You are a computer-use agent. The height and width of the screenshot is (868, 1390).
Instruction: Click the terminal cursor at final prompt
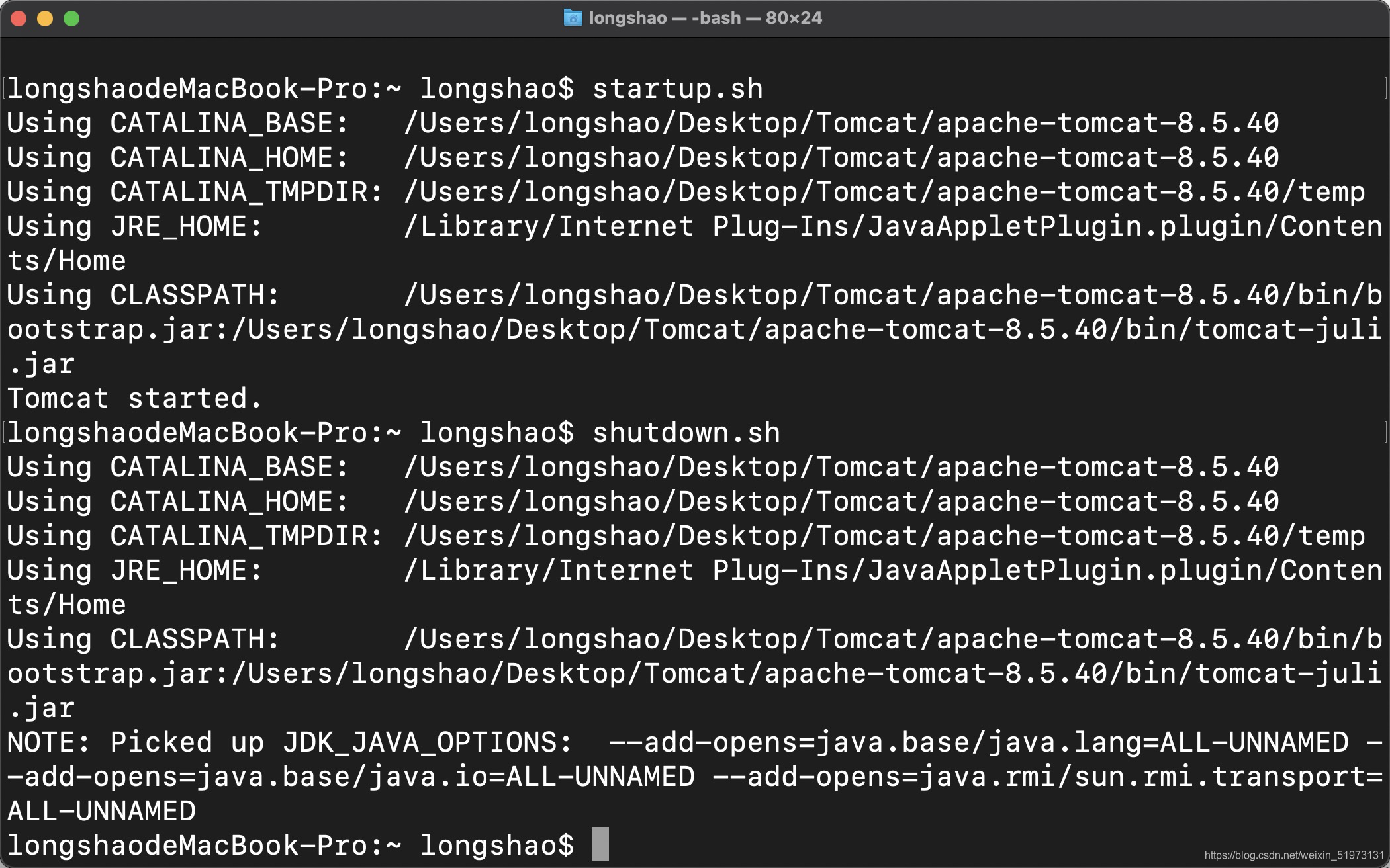click(600, 845)
